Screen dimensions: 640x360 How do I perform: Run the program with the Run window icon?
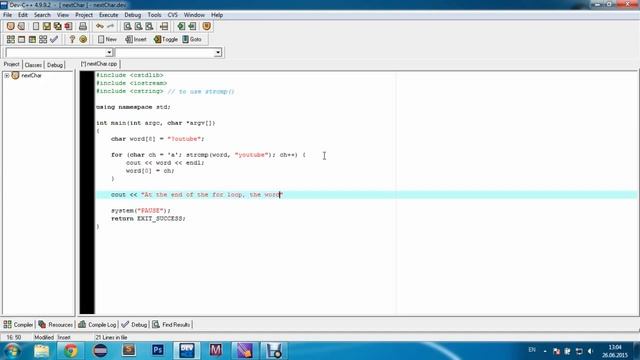pos(21,39)
